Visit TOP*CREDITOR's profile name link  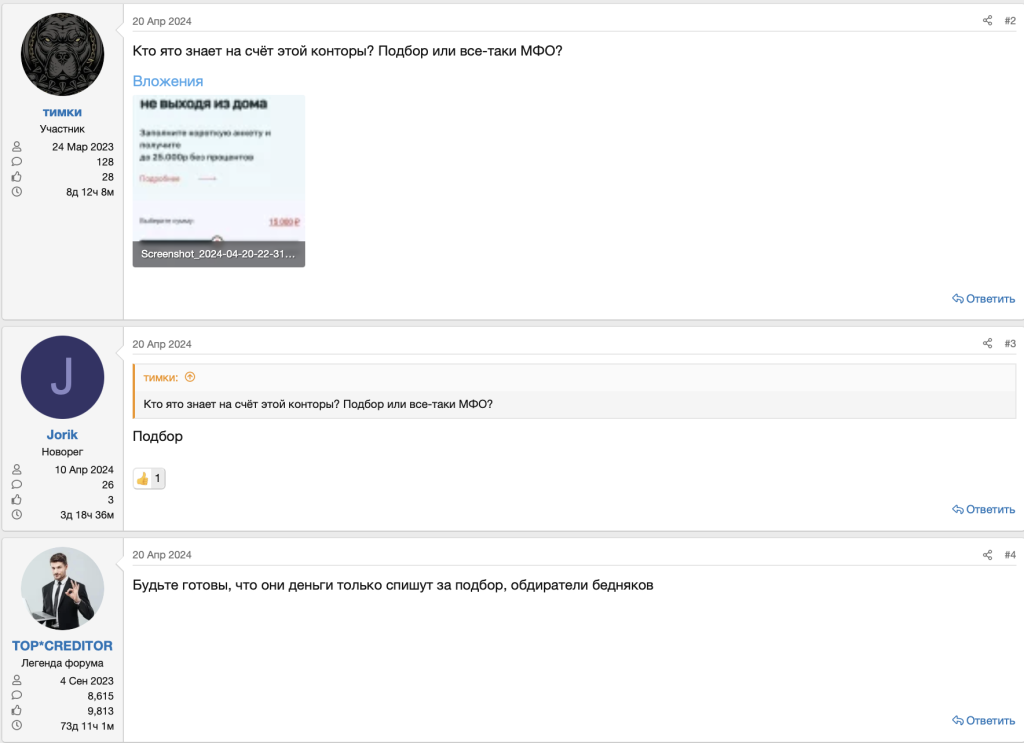(x=62, y=646)
